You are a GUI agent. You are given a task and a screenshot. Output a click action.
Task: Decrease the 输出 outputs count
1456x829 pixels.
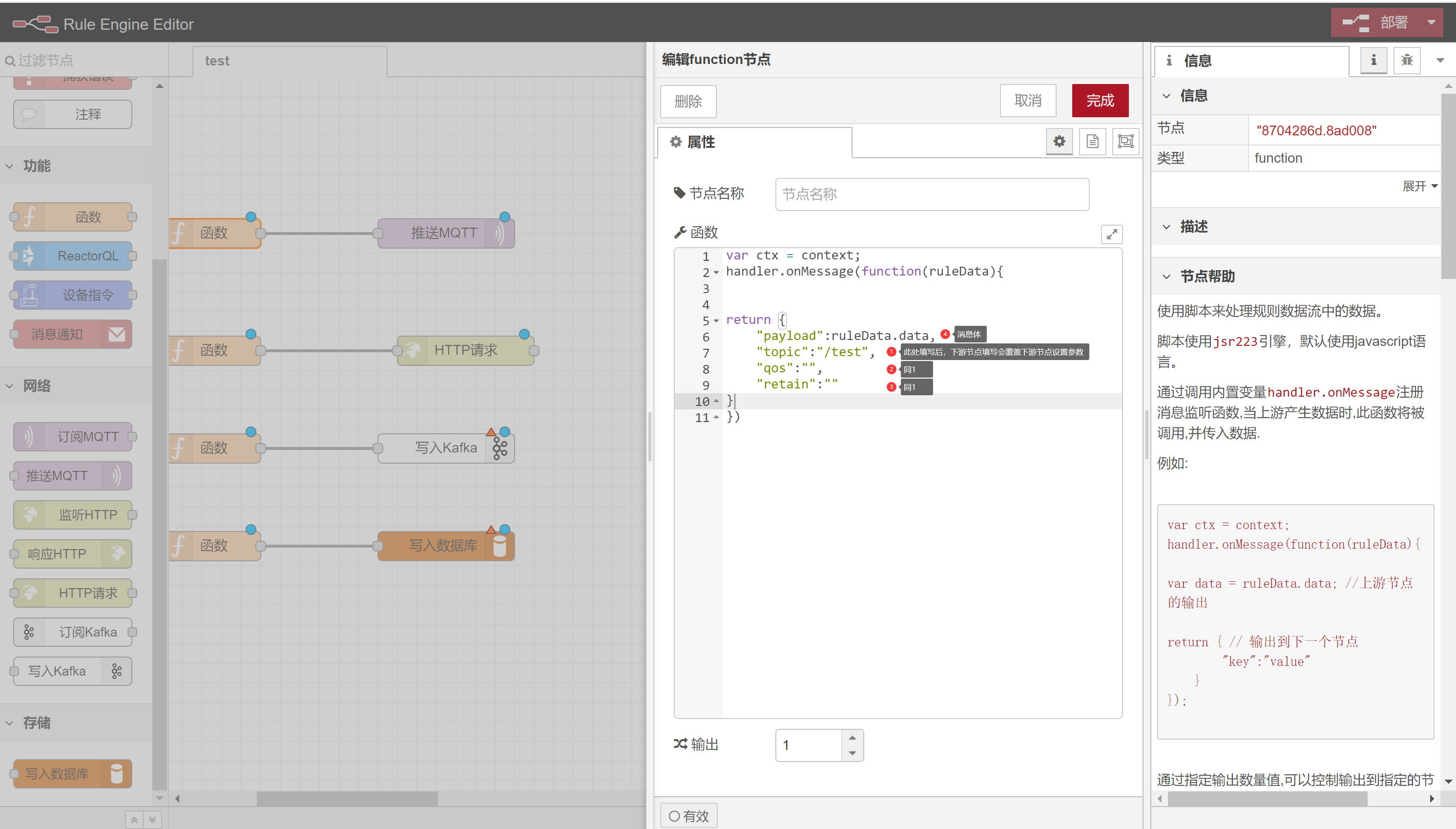point(852,753)
